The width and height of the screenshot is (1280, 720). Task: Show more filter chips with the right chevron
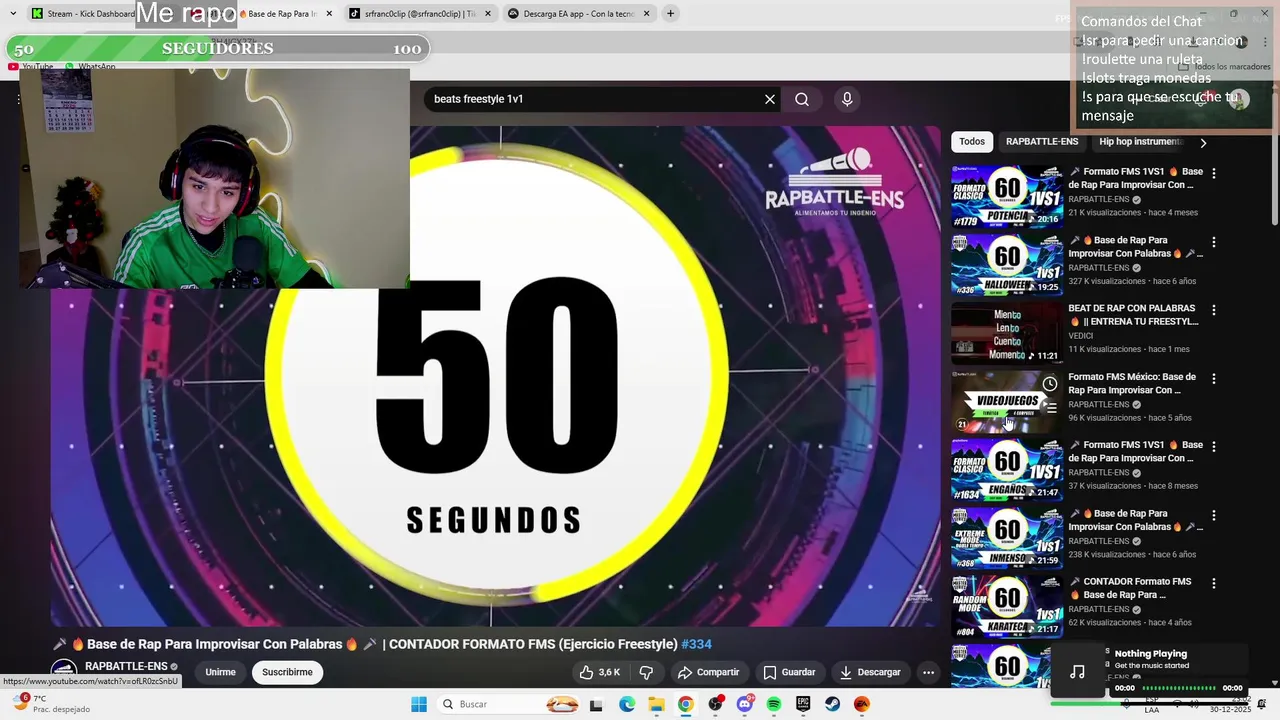tap(1203, 143)
